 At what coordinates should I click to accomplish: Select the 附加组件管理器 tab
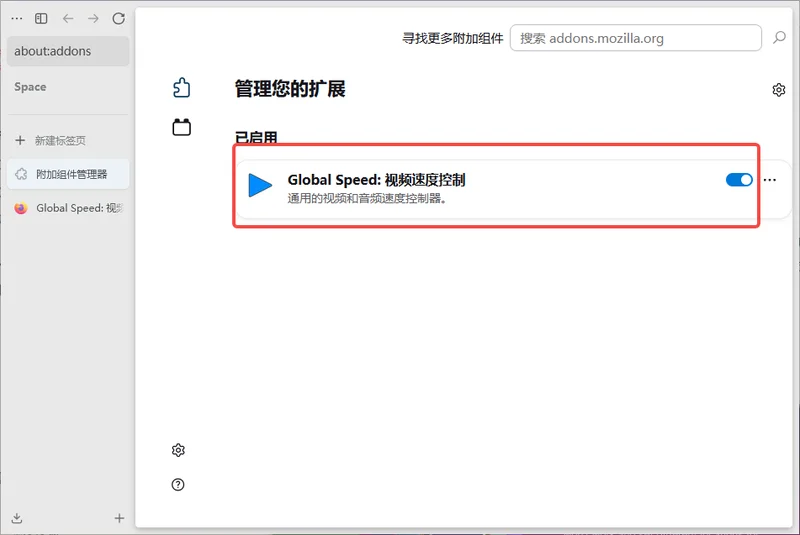click(68, 174)
